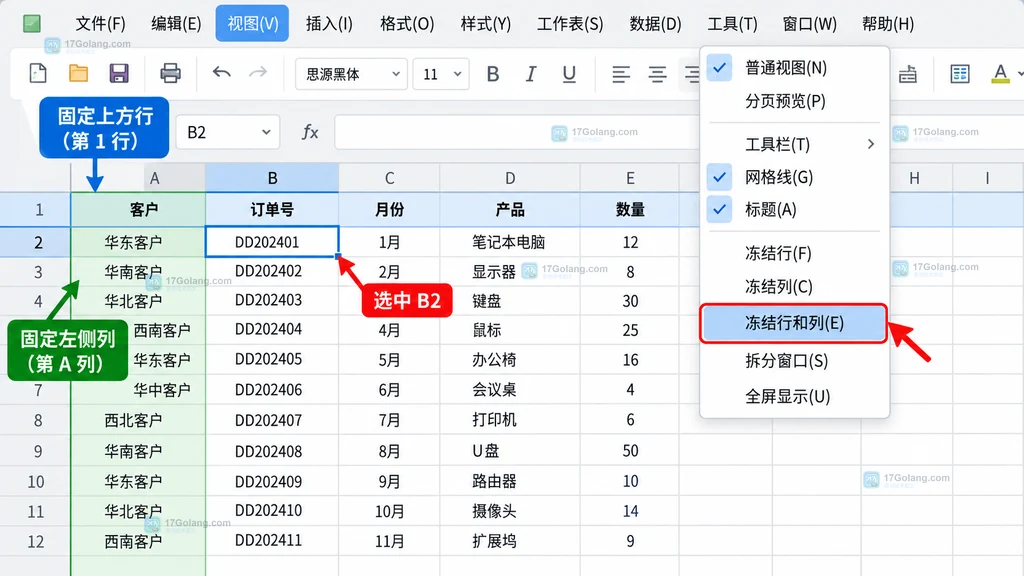
Task: Select column E header
Action: point(630,178)
